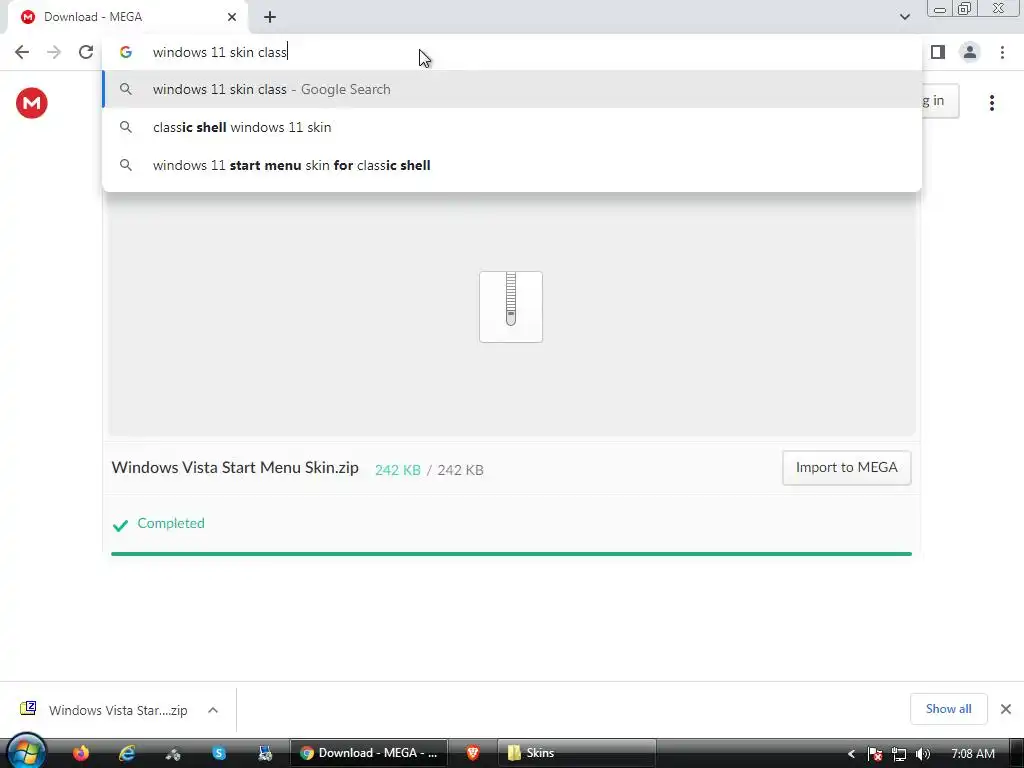Screen dimensions: 1024x768
Task: Click the 7:08 AM clock
Action: [x=973, y=754]
